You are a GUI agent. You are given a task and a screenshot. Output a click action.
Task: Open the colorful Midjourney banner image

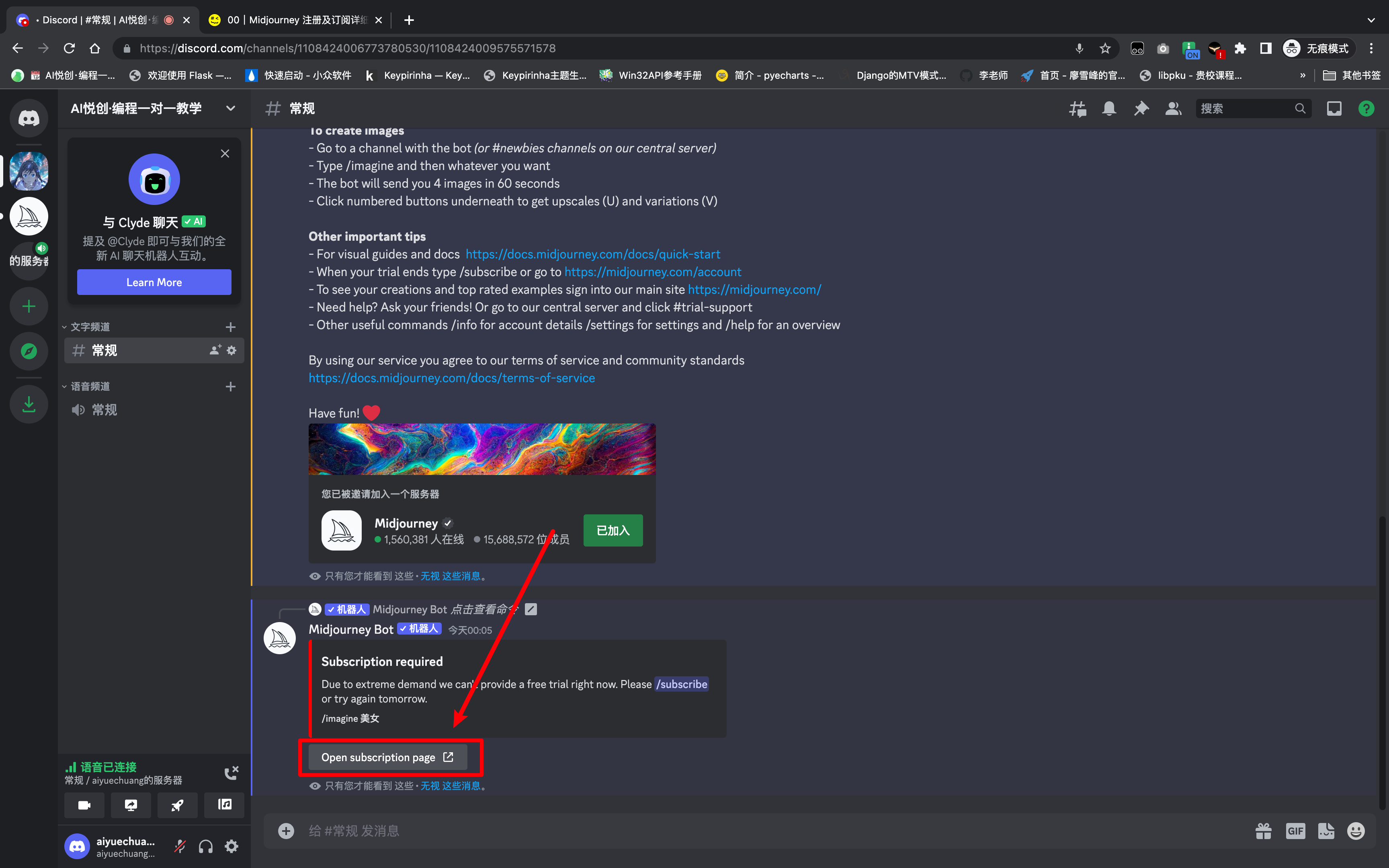(x=482, y=449)
